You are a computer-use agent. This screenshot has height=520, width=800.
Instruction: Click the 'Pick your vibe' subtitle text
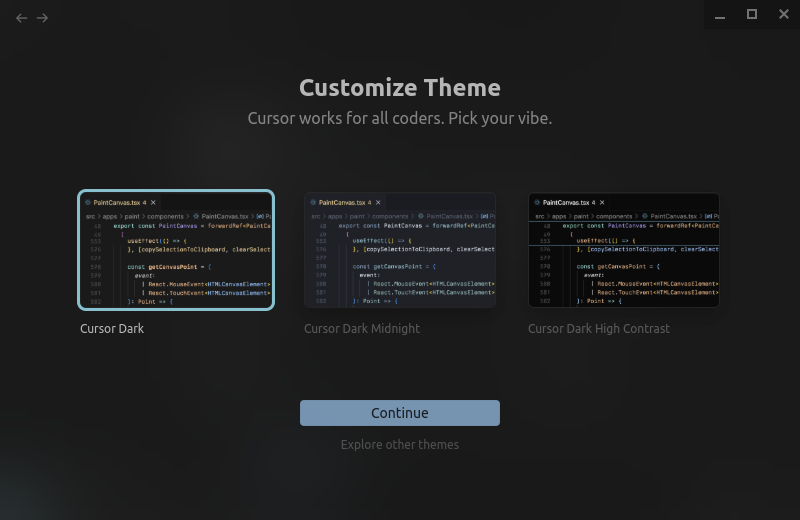(500, 118)
